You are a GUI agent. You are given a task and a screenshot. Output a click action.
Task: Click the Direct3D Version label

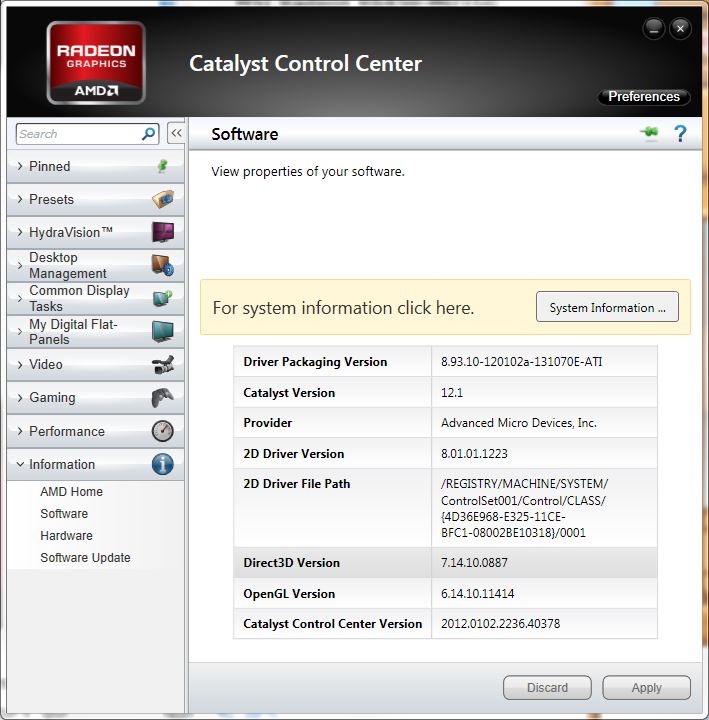tap(291, 562)
